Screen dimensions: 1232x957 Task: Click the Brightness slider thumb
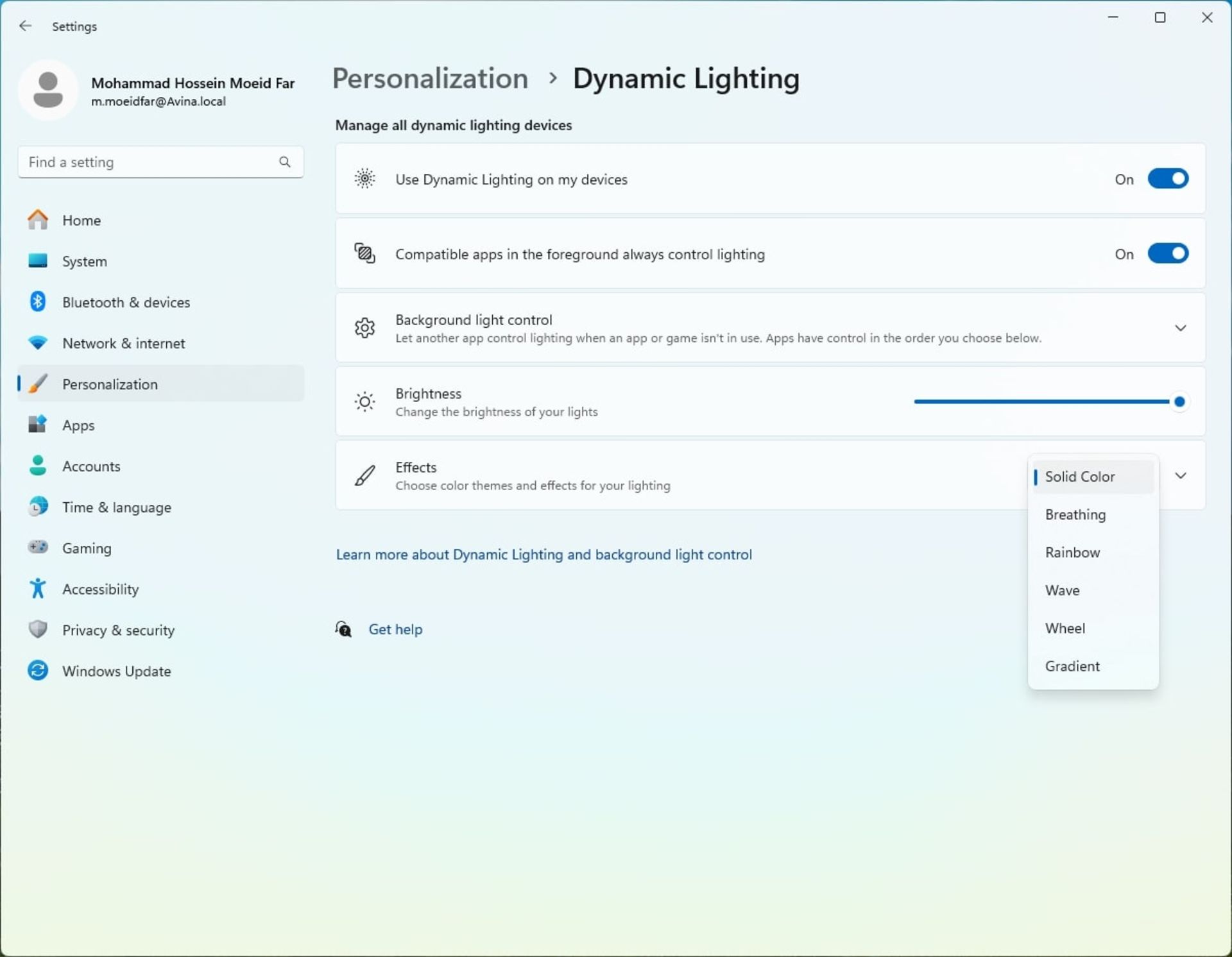click(1179, 402)
